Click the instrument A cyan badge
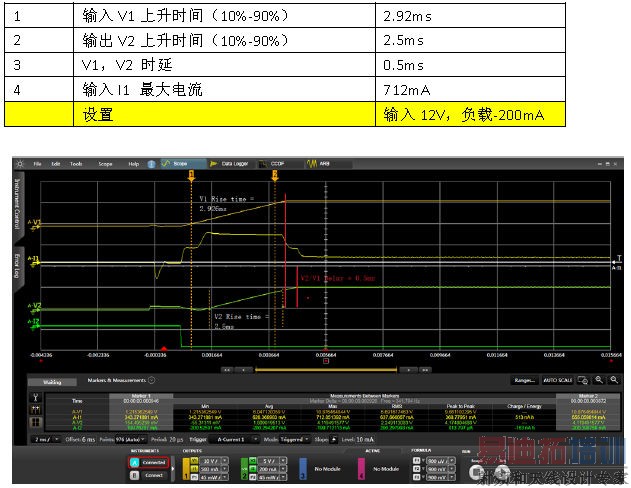631x488 pixels. [135, 462]
